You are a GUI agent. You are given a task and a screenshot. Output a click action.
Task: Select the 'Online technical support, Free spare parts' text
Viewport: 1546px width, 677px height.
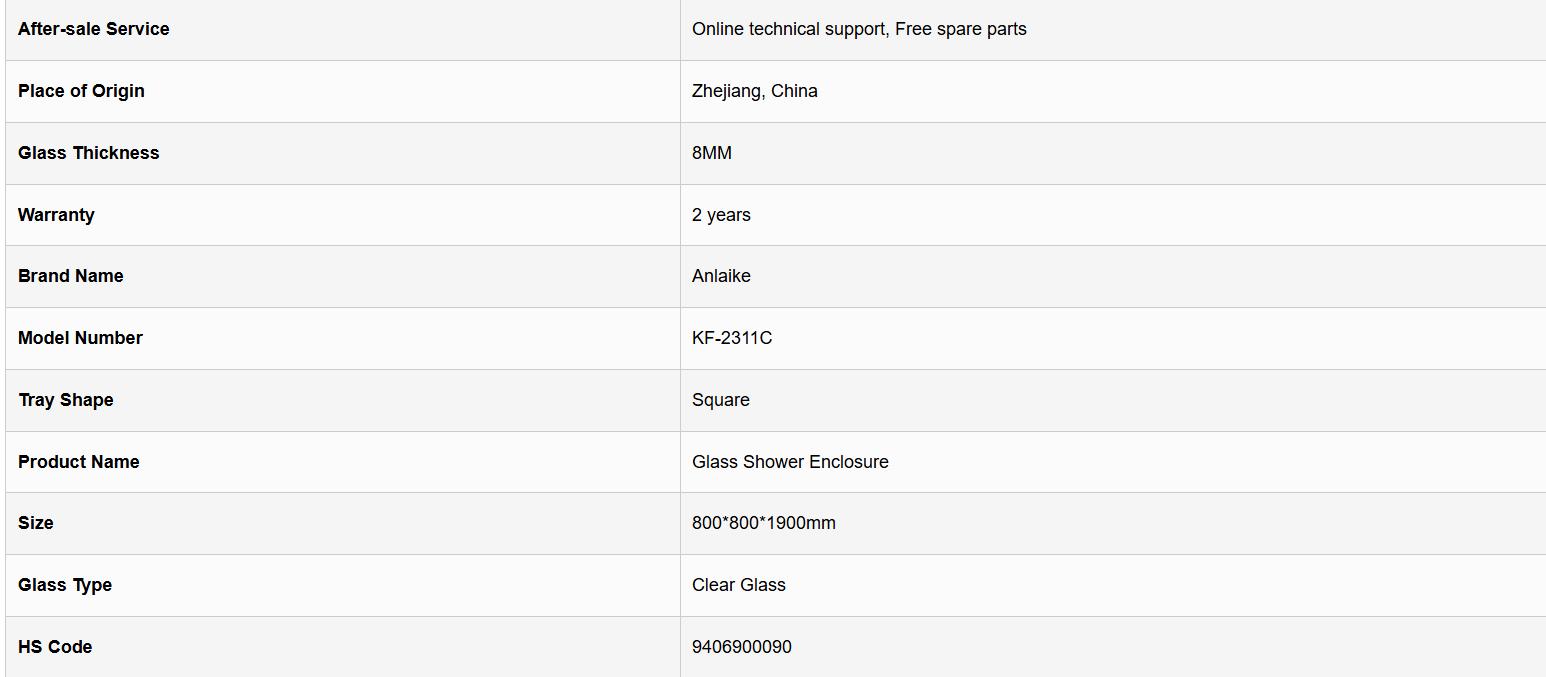[859, 29]
